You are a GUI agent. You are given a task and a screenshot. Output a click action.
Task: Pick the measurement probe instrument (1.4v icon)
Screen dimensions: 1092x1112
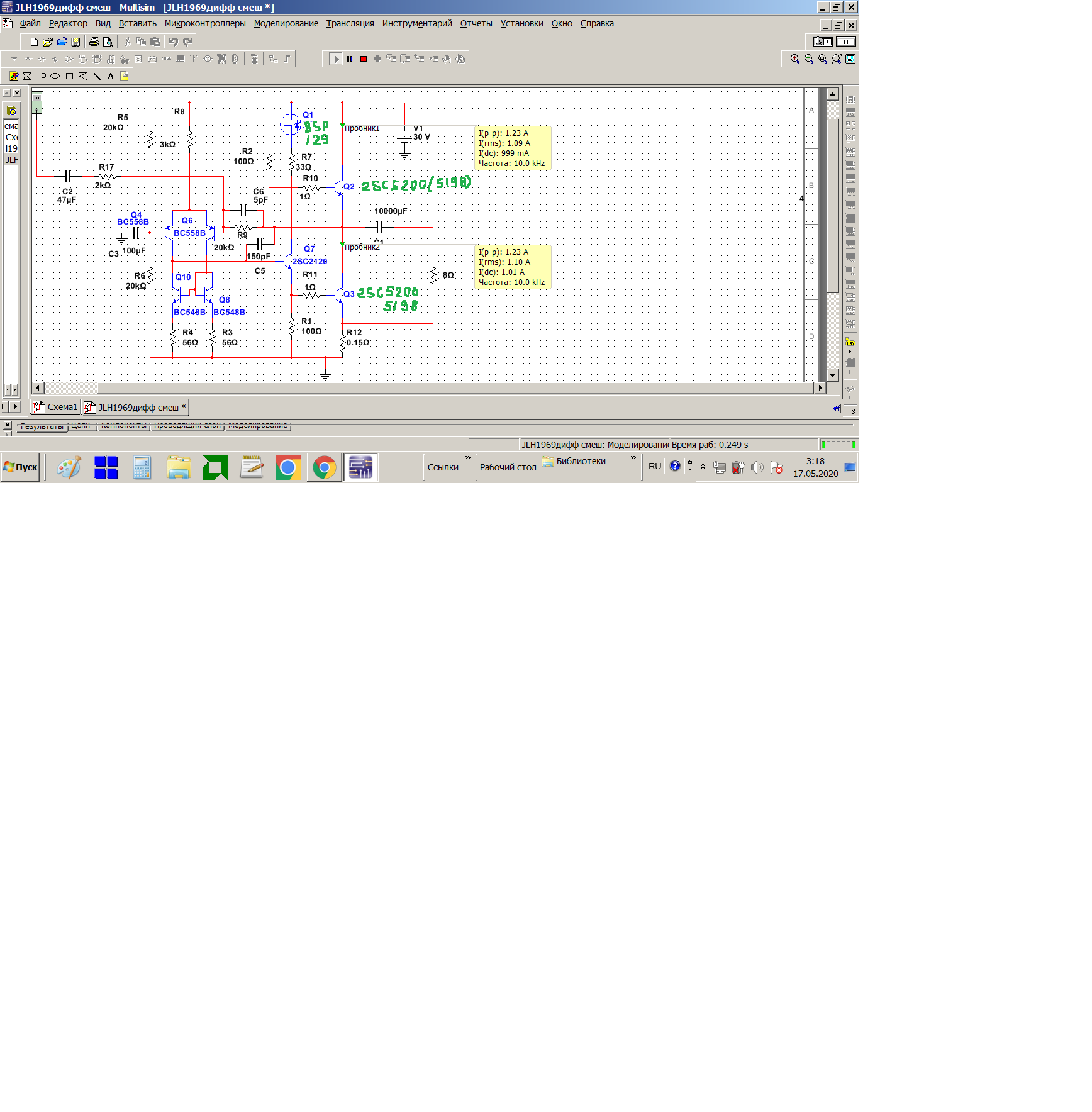(850, 343)
